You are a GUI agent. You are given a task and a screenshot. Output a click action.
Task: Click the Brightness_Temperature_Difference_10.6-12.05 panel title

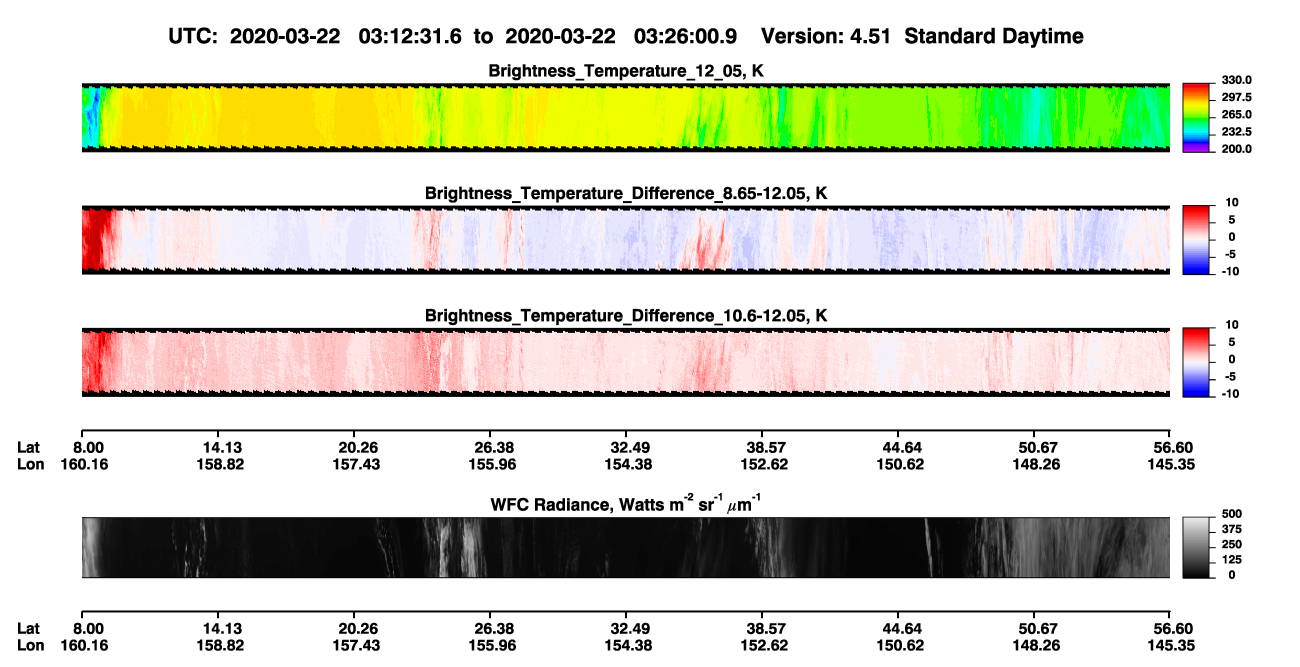coord(626,316)
